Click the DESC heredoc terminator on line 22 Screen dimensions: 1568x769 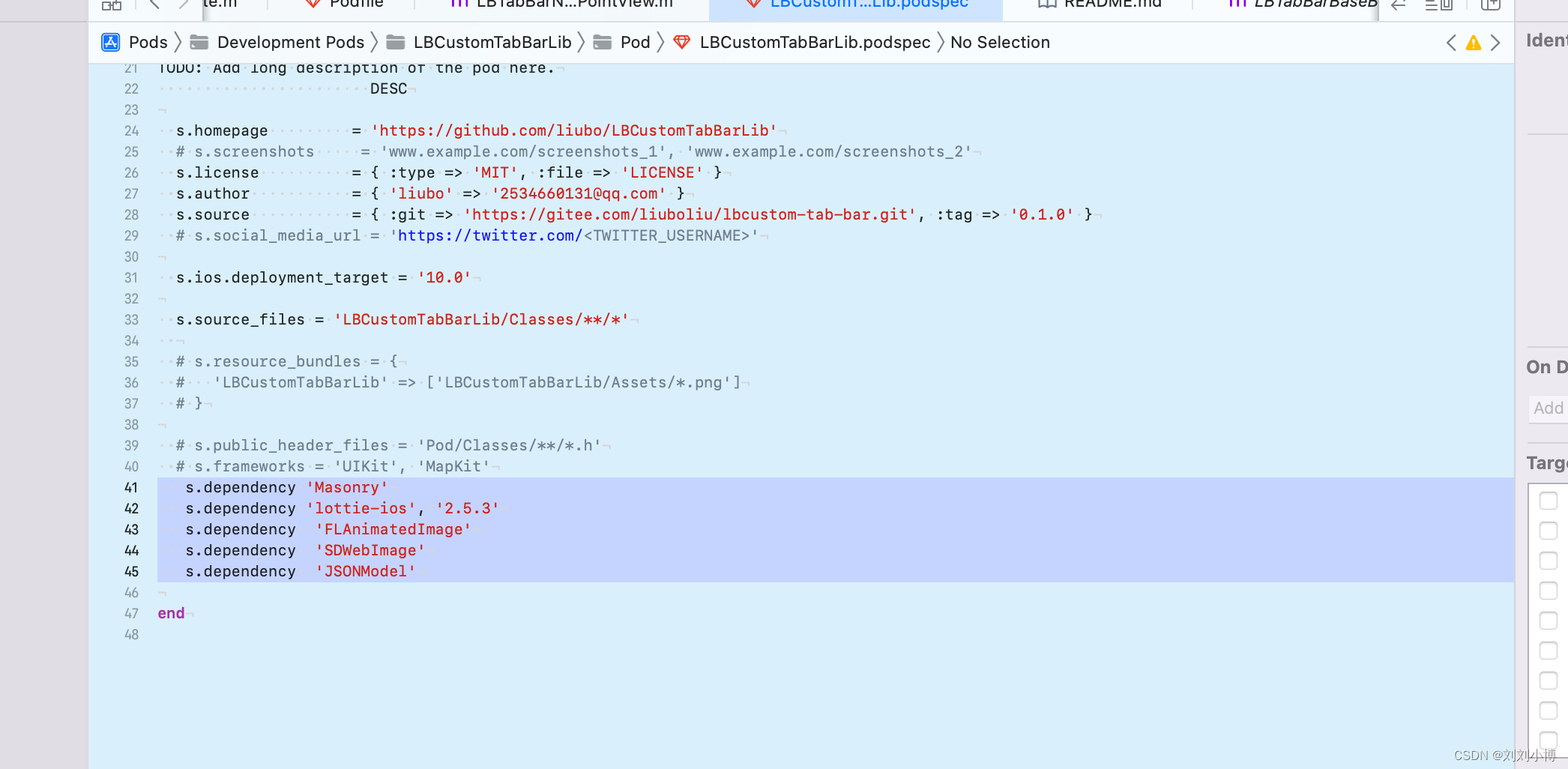388,88
